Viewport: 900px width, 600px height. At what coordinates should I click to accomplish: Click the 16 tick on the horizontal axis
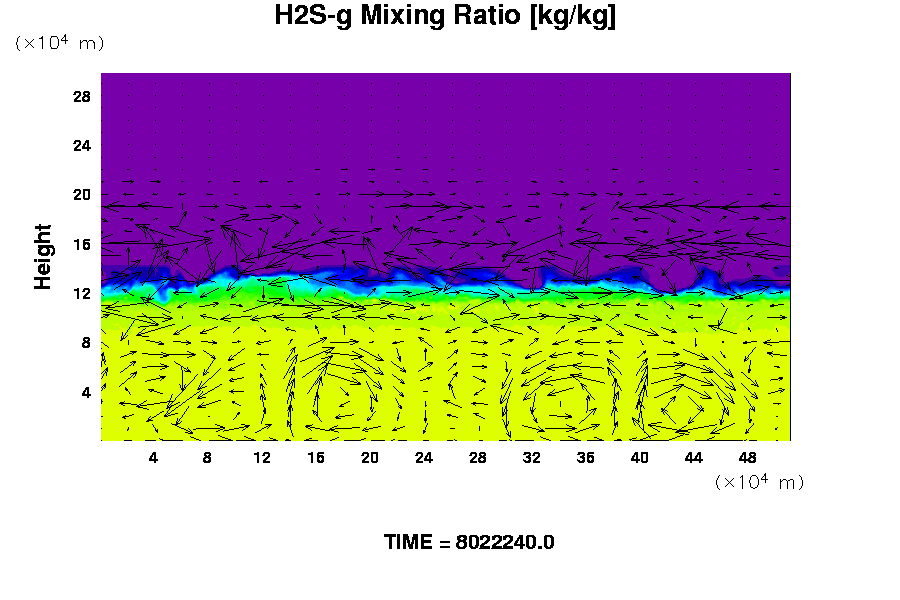316,457
